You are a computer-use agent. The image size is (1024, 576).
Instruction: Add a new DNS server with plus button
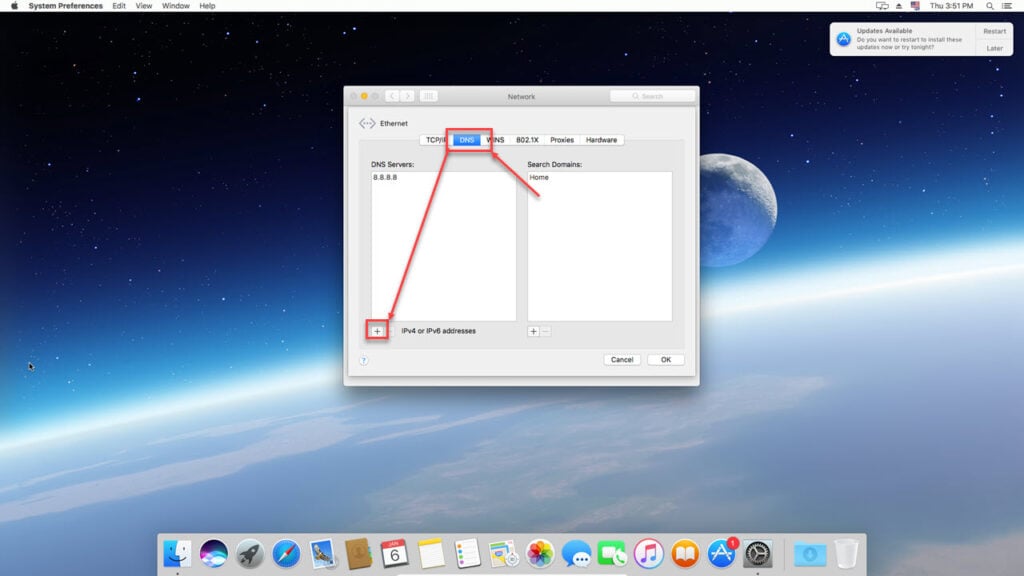[377, 331]
